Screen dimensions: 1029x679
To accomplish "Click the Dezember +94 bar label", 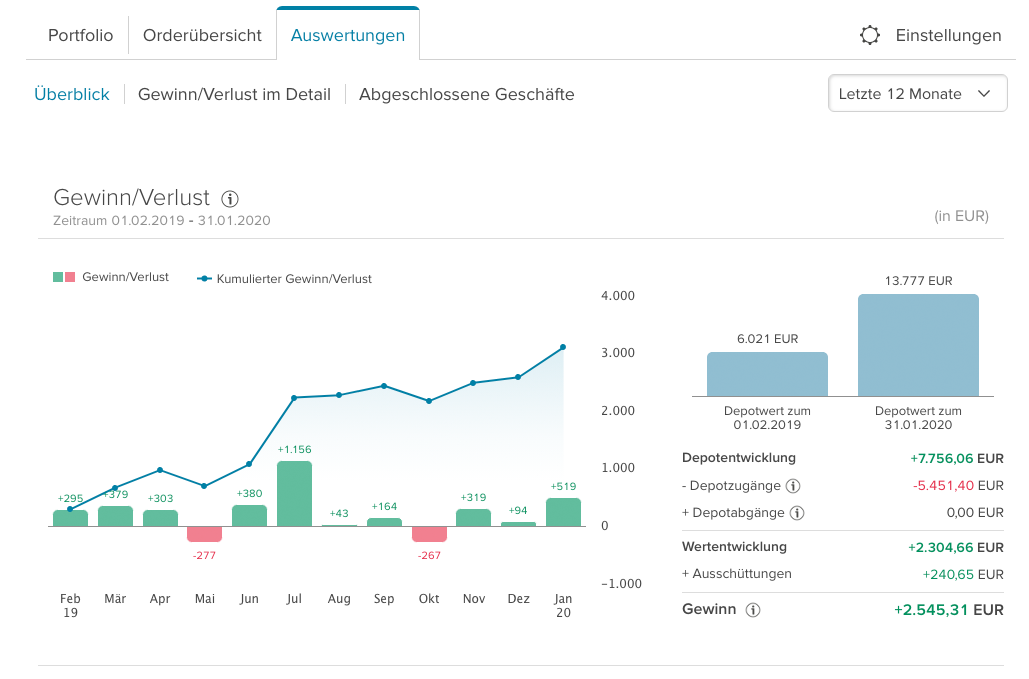I will pyautogui.click(x=518, y=510).
